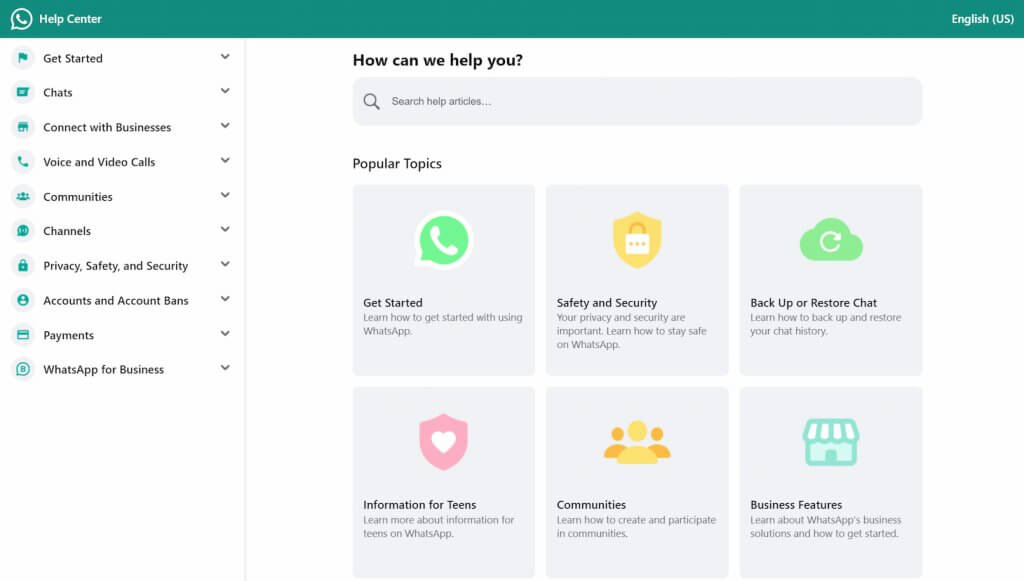Viewport: 1024px width, 581px height.
Task: Select Channels in the sidebar menu
Action: coord(70,230)
